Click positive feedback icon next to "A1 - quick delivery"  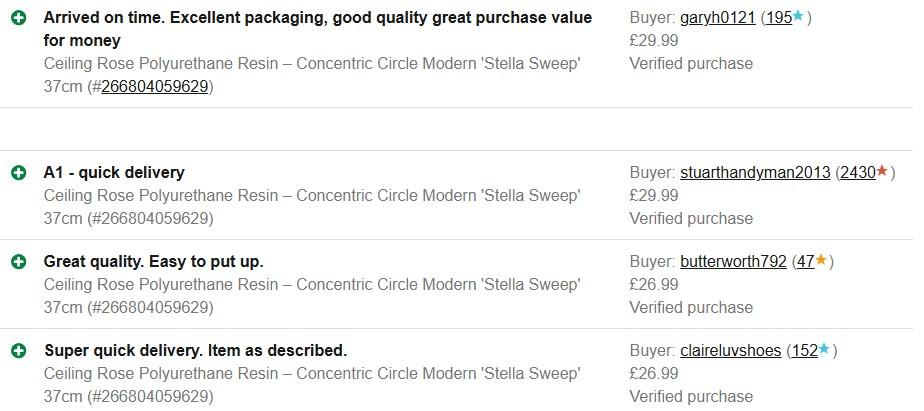coord(19,173)
